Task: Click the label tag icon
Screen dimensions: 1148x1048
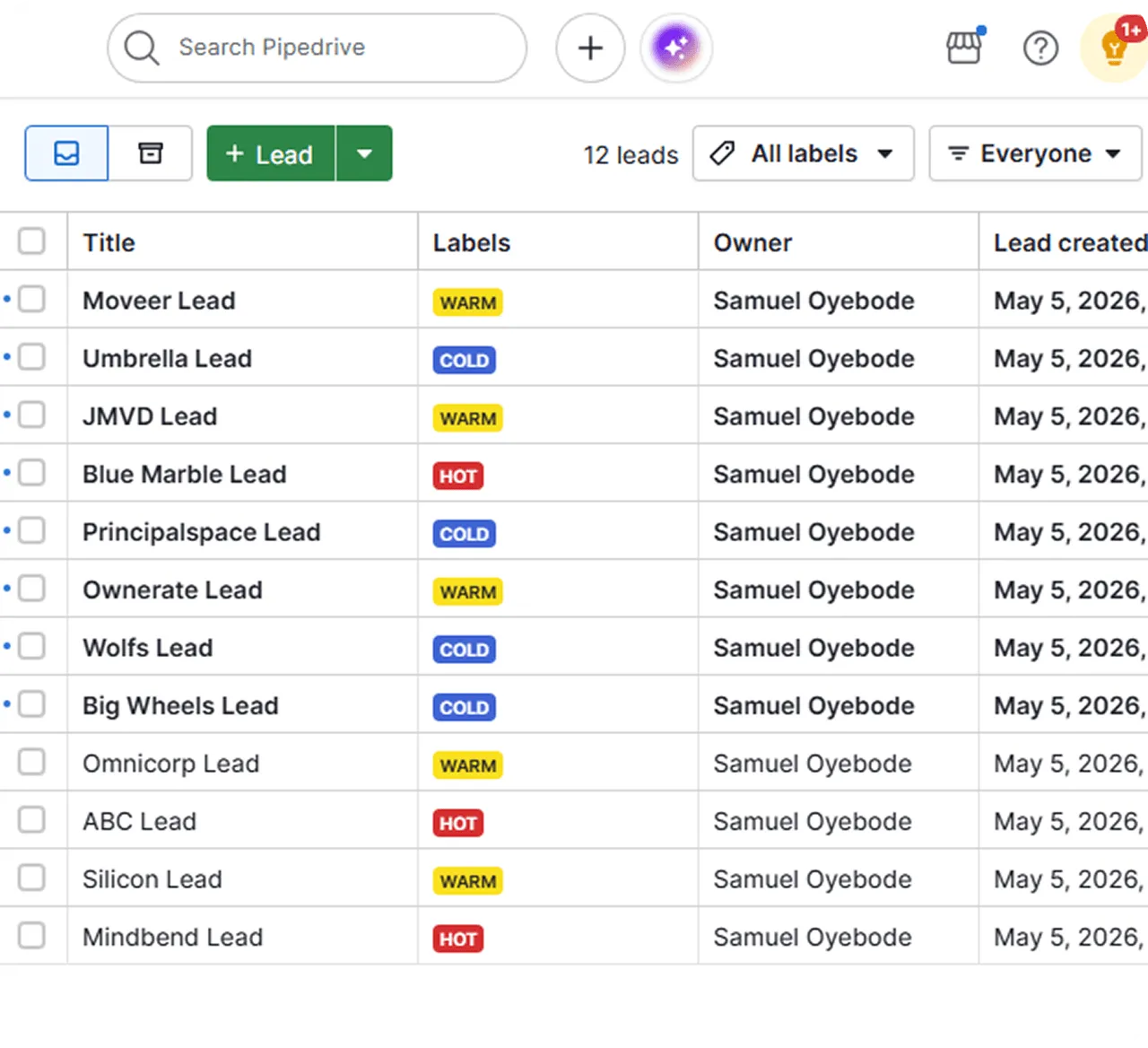Action: 722,153
